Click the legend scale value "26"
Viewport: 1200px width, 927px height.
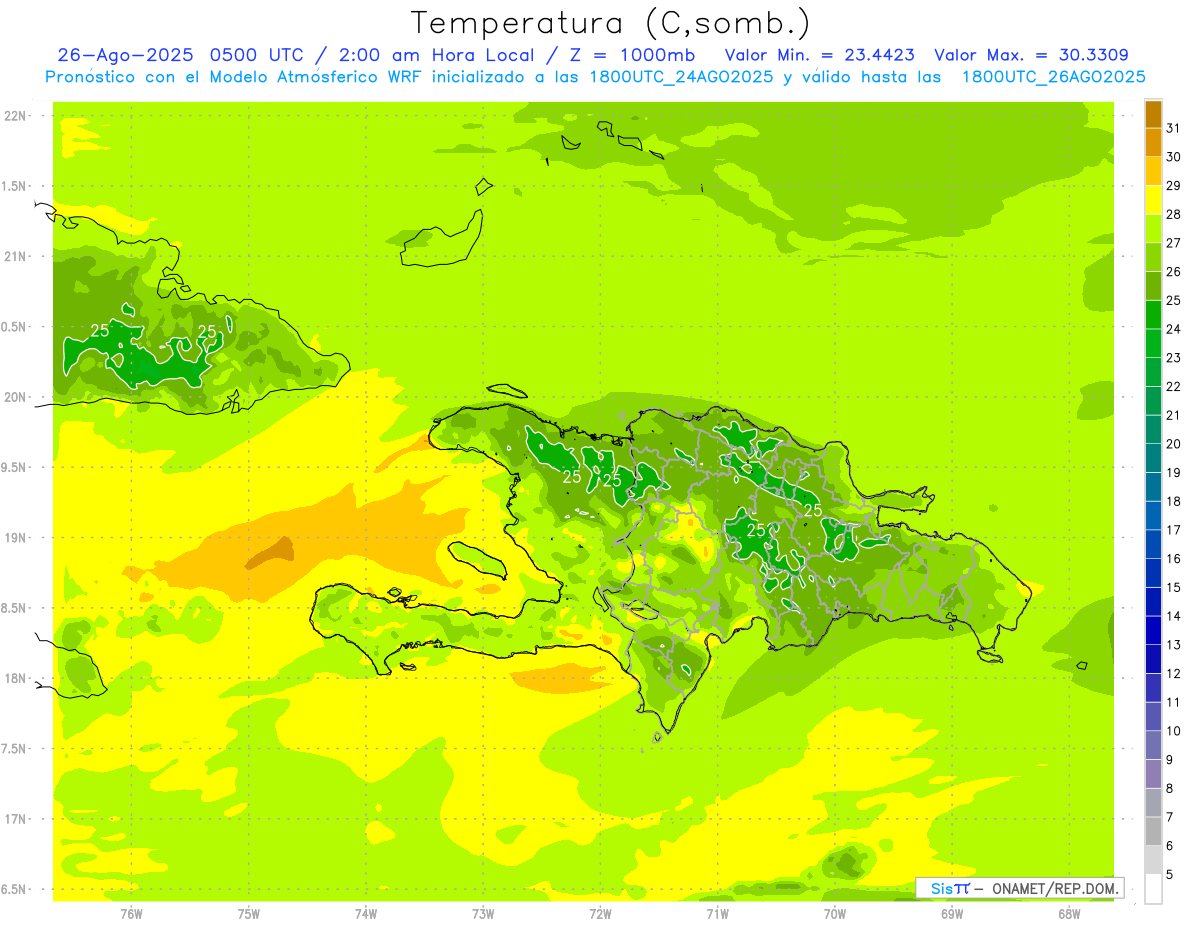(x=1174, y=271)
